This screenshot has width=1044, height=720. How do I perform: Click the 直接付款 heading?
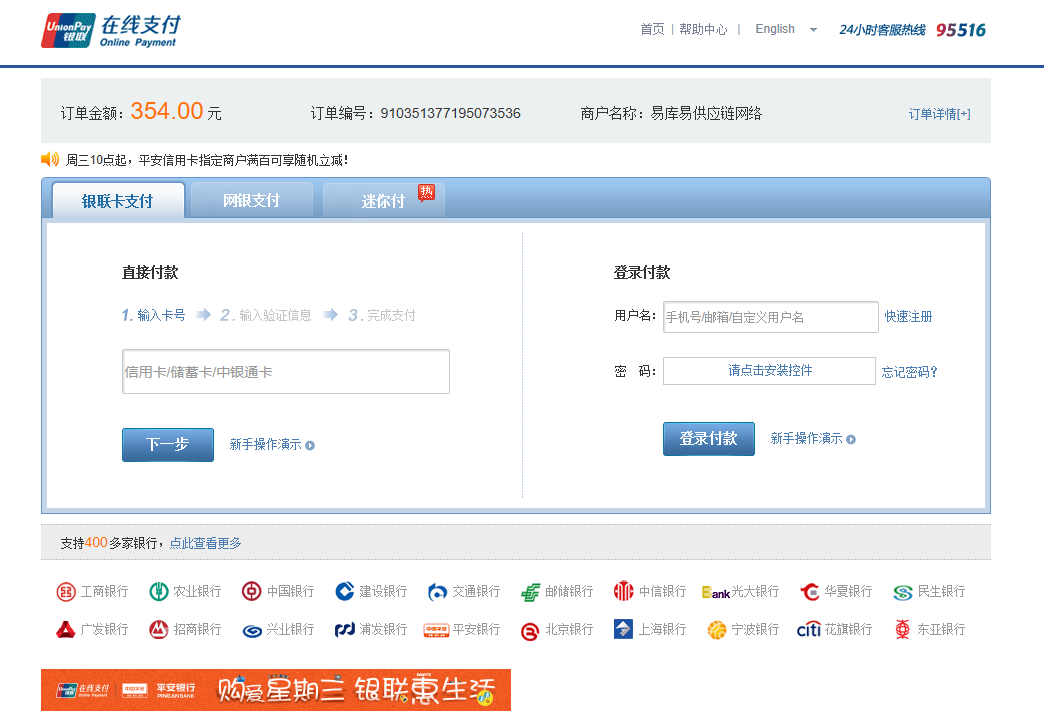[150, 272]
